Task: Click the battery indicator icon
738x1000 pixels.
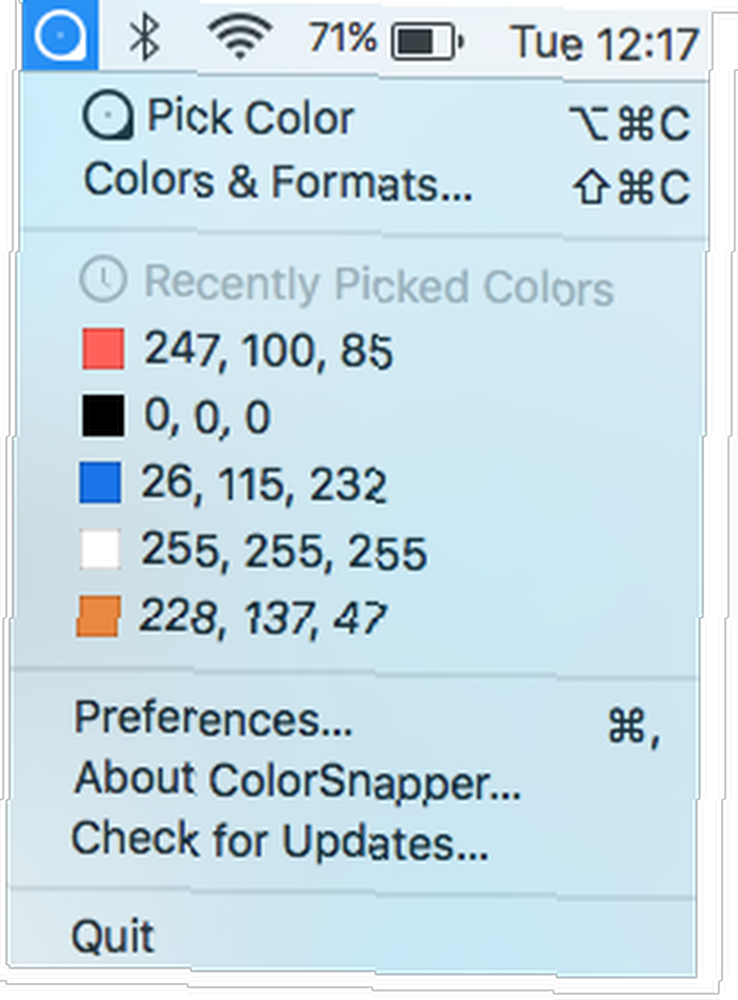Action: coord(427,42)
